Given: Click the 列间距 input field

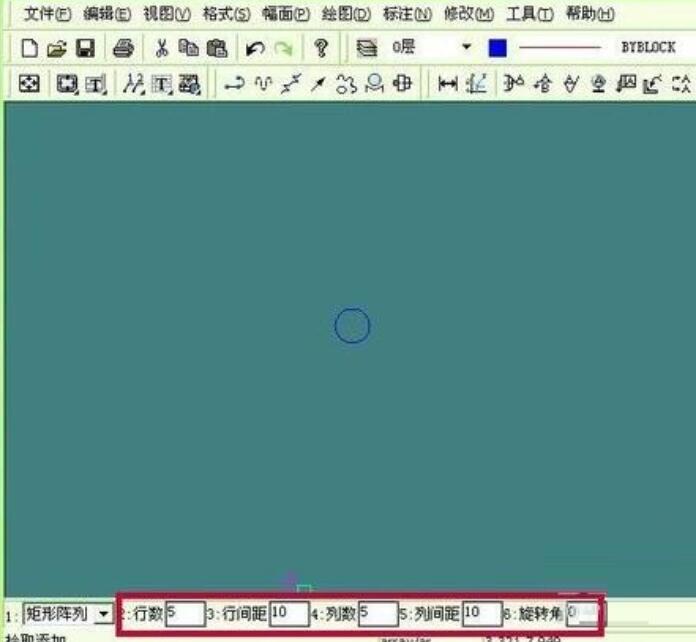Looking at the screenshot, I should point(482,612).
